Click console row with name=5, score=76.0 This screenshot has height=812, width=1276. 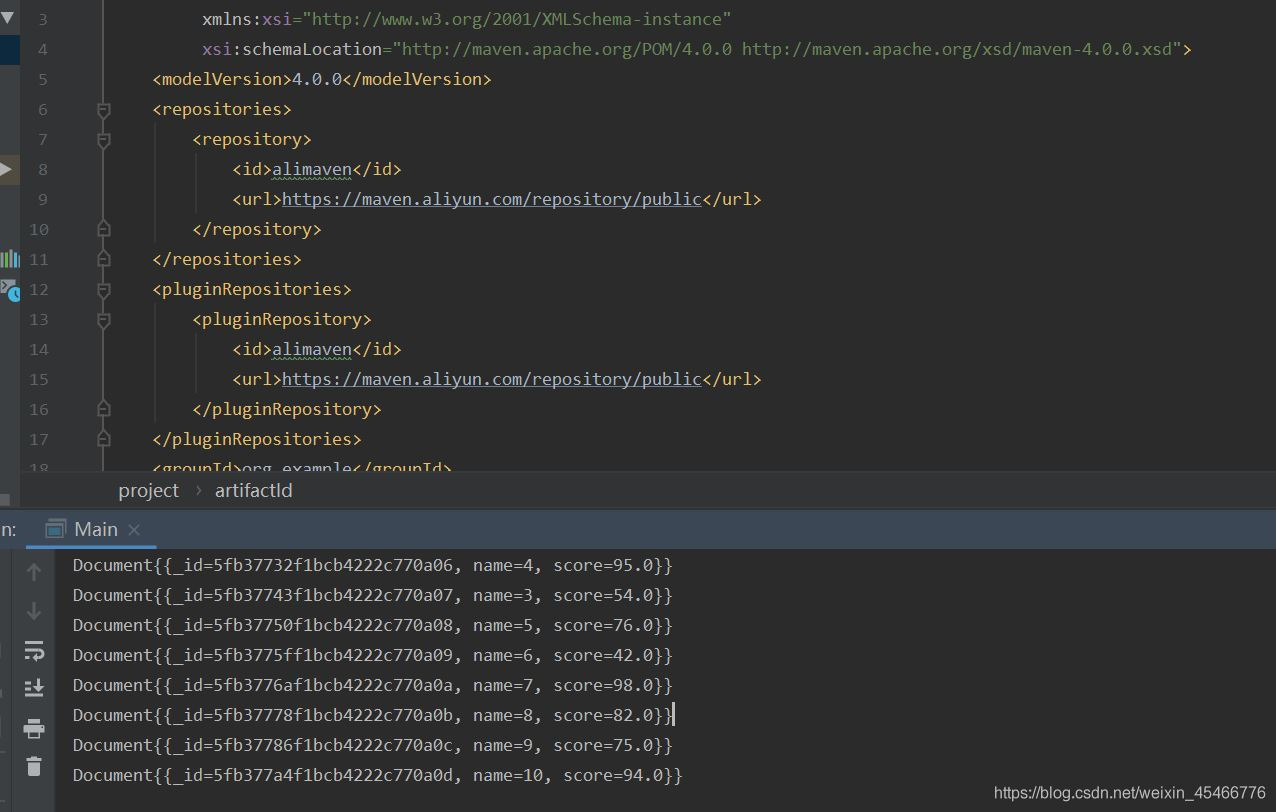pos(372,625)
